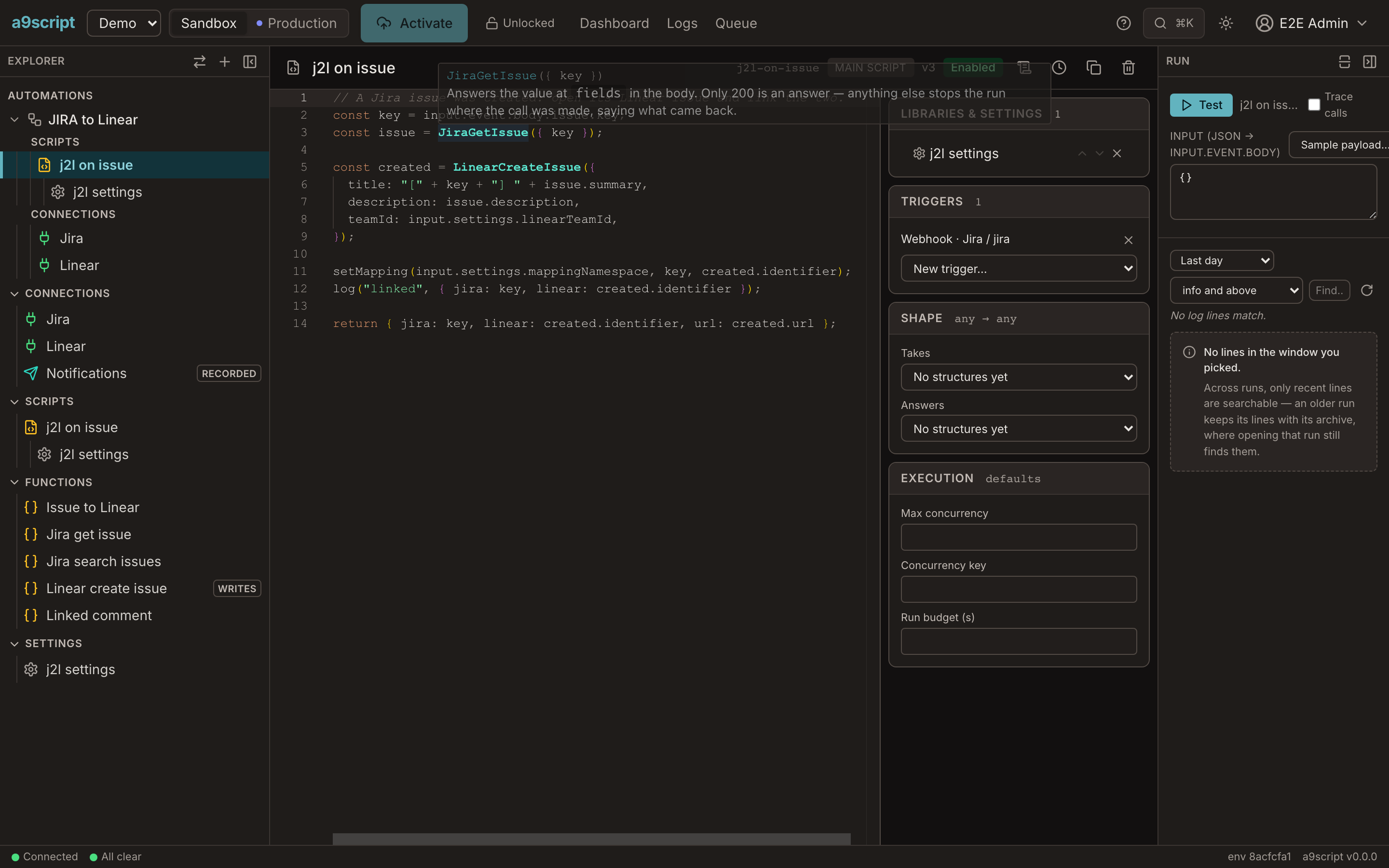1389x868 pixels.
Task: Open the help question-mark icon
Action: [1123, 23]
